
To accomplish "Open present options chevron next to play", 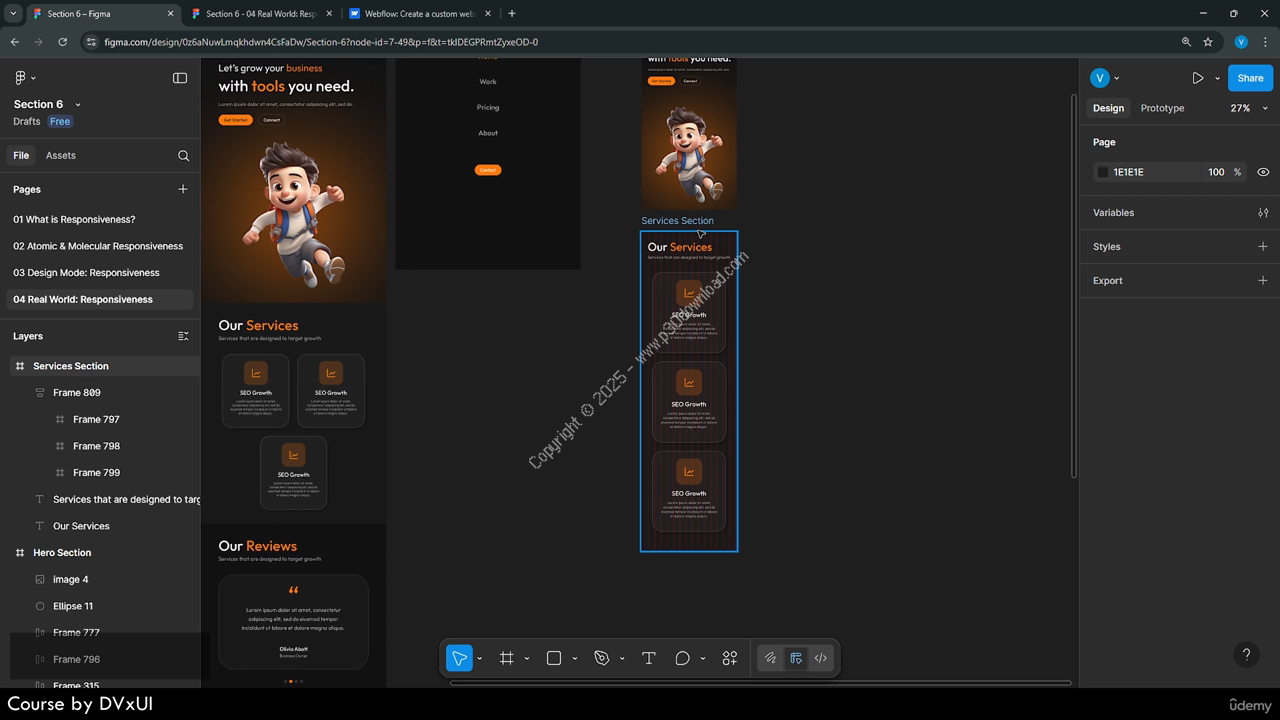I will pos(1217,78).
